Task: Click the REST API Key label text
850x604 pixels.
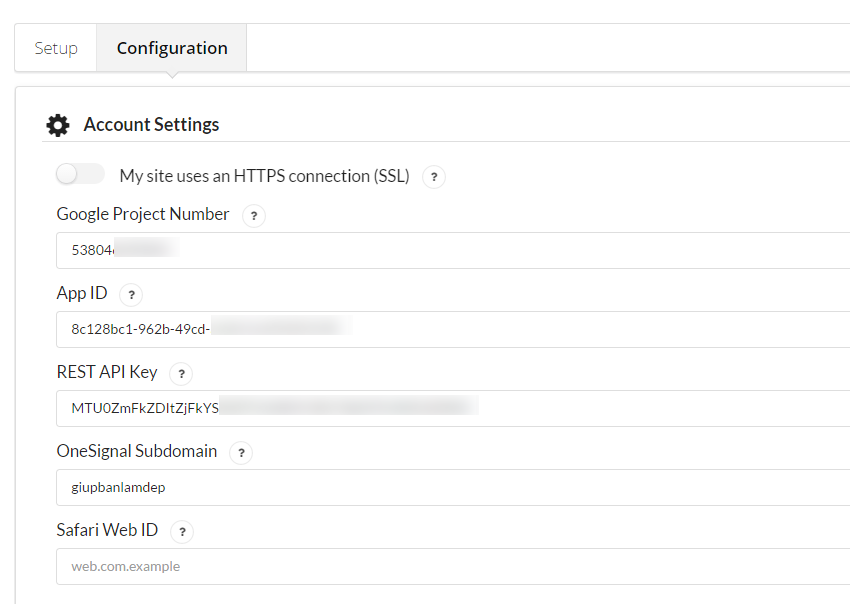Action: 107,372
